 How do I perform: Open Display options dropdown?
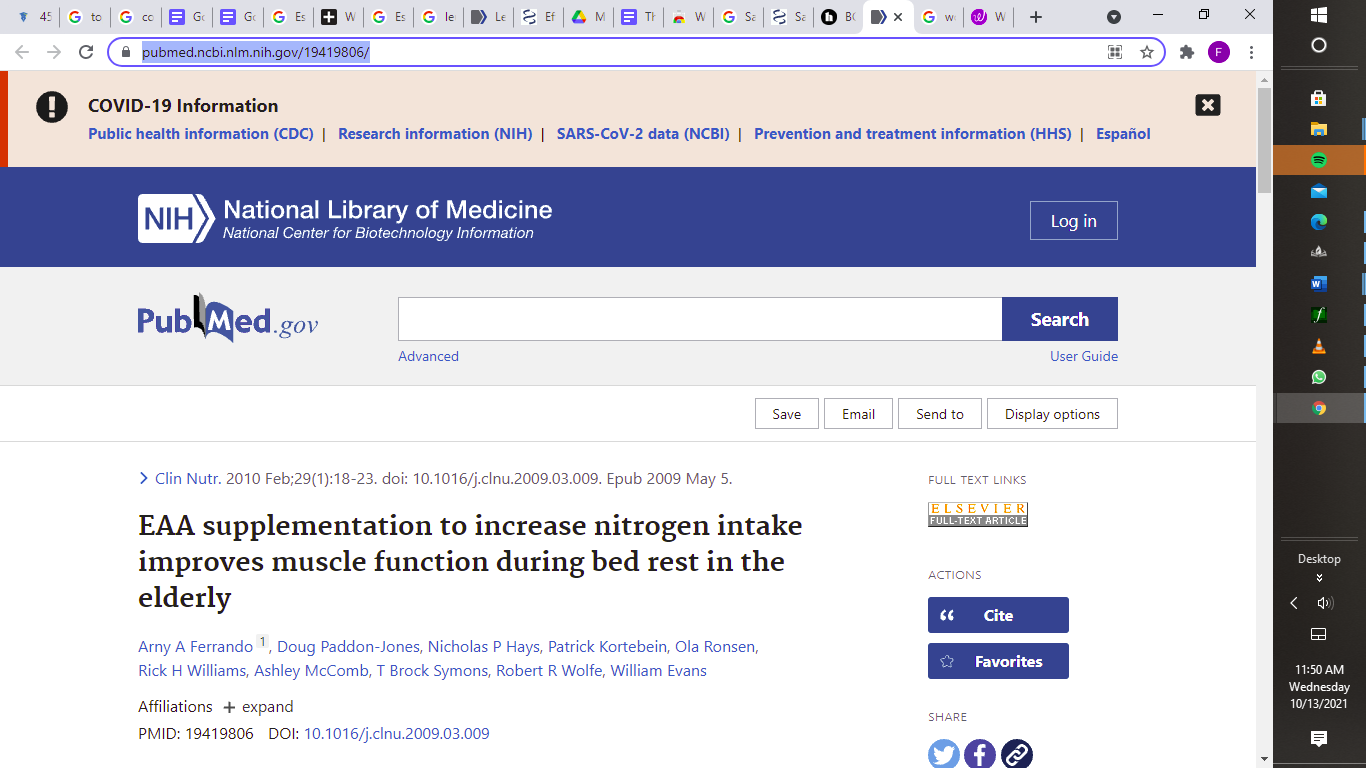[x=1052, y=414]
